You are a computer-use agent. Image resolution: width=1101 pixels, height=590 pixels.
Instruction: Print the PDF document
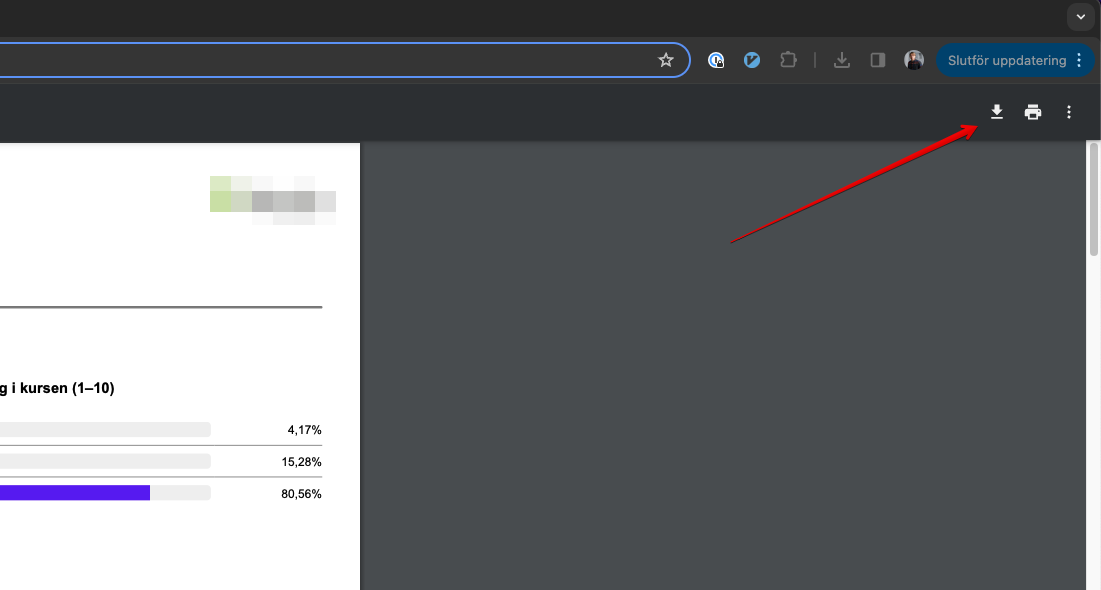coord(1033,112)
